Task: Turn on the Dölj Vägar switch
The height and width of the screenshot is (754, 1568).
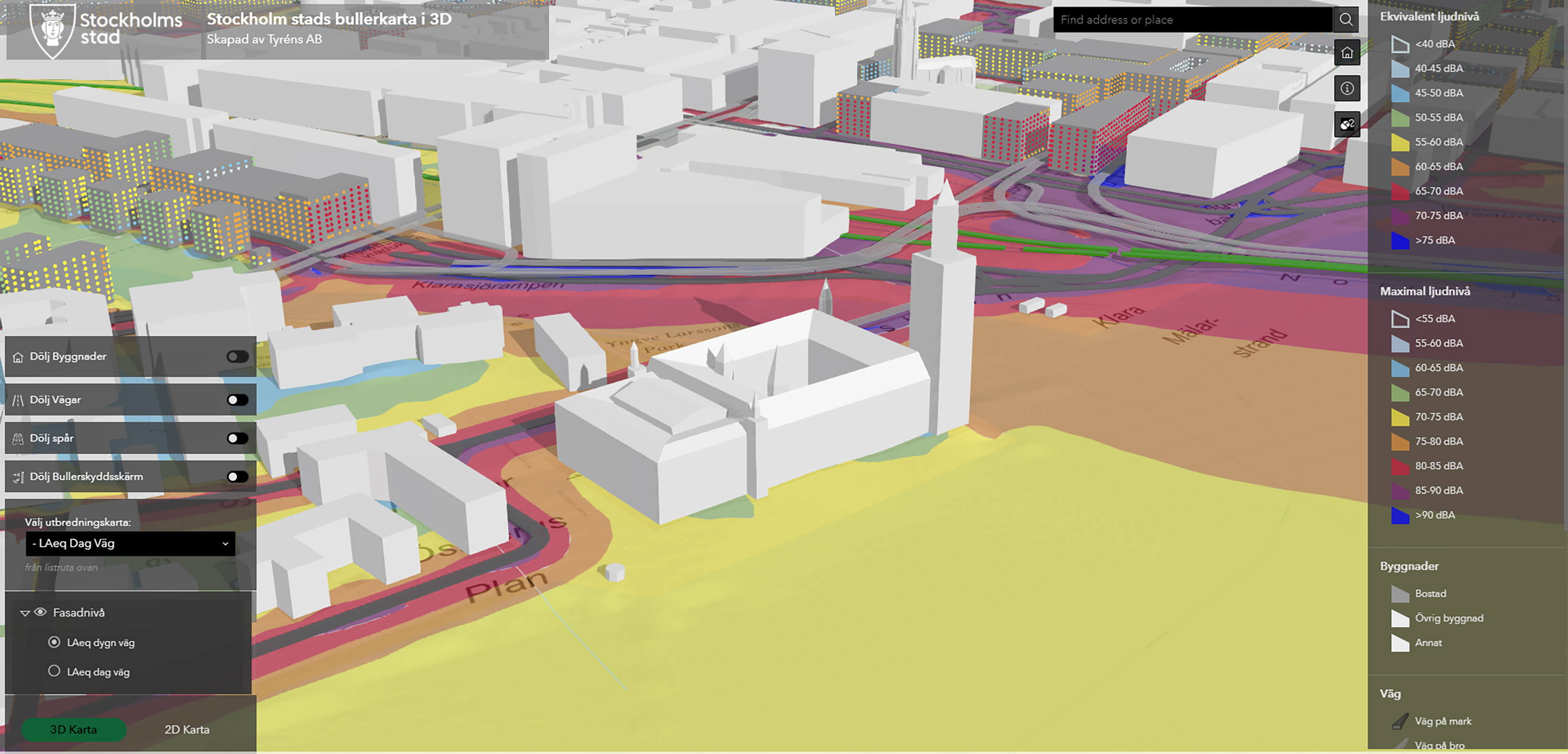Action: coord(237,399)
